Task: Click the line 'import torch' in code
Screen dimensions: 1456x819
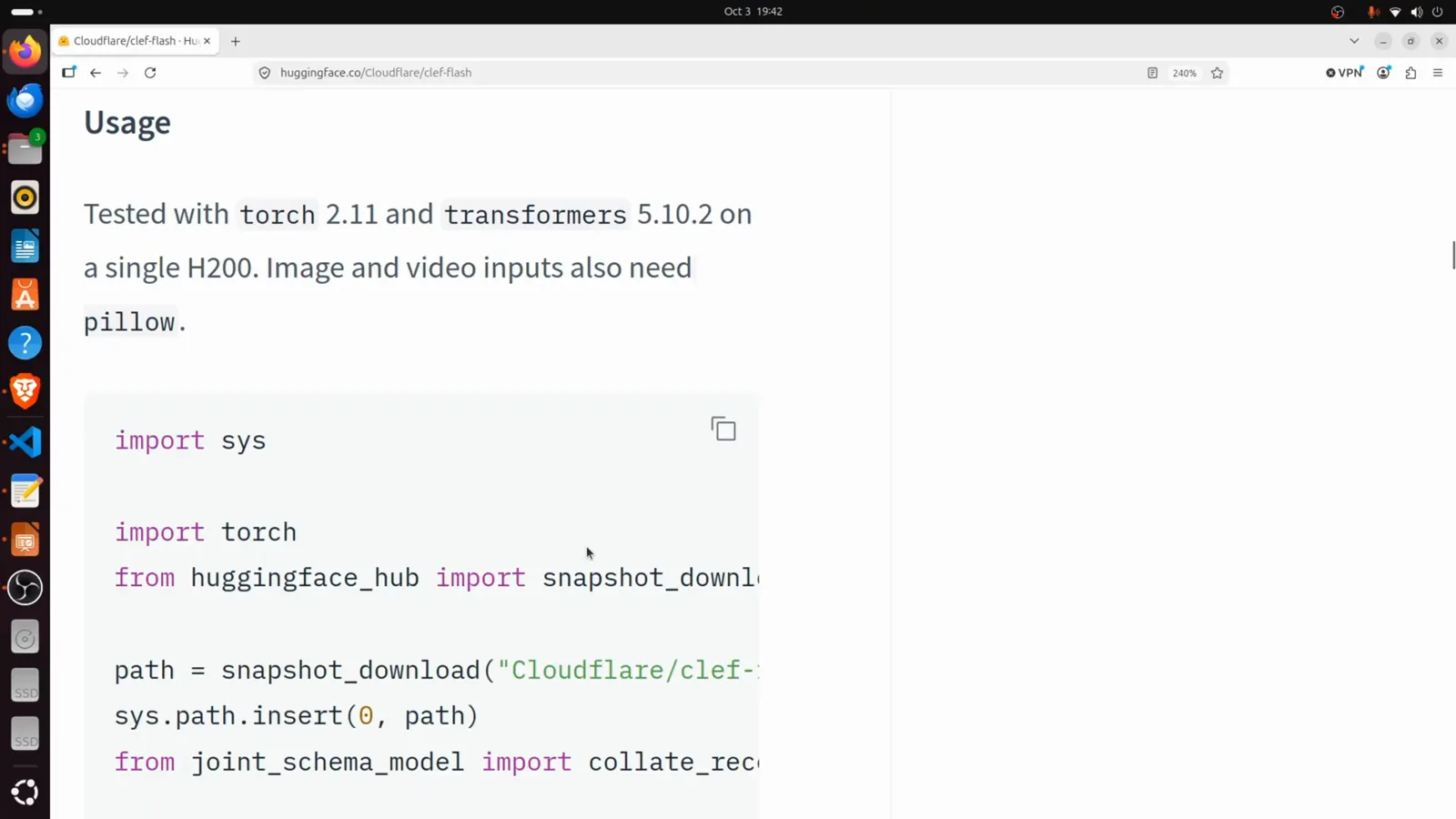Action: click(x=206, y=532)
